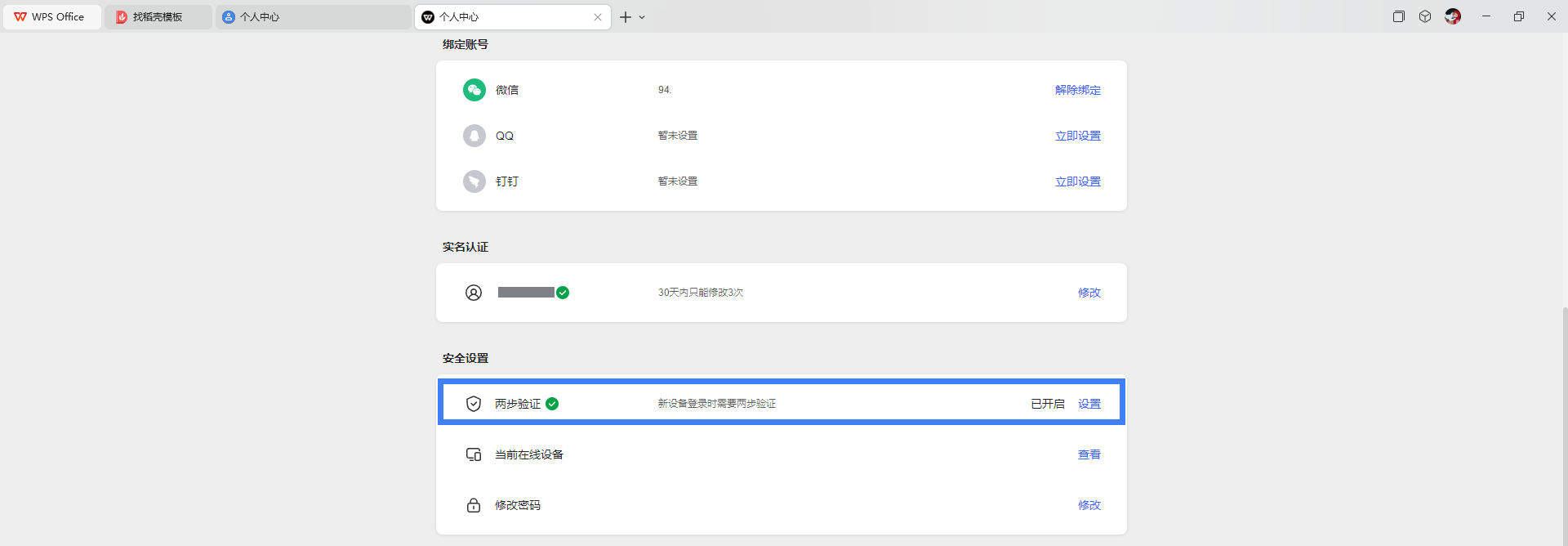This screenshot has height=546, width=1568.
Task: Click the QQ account label
Action: [x=505, y=136]
